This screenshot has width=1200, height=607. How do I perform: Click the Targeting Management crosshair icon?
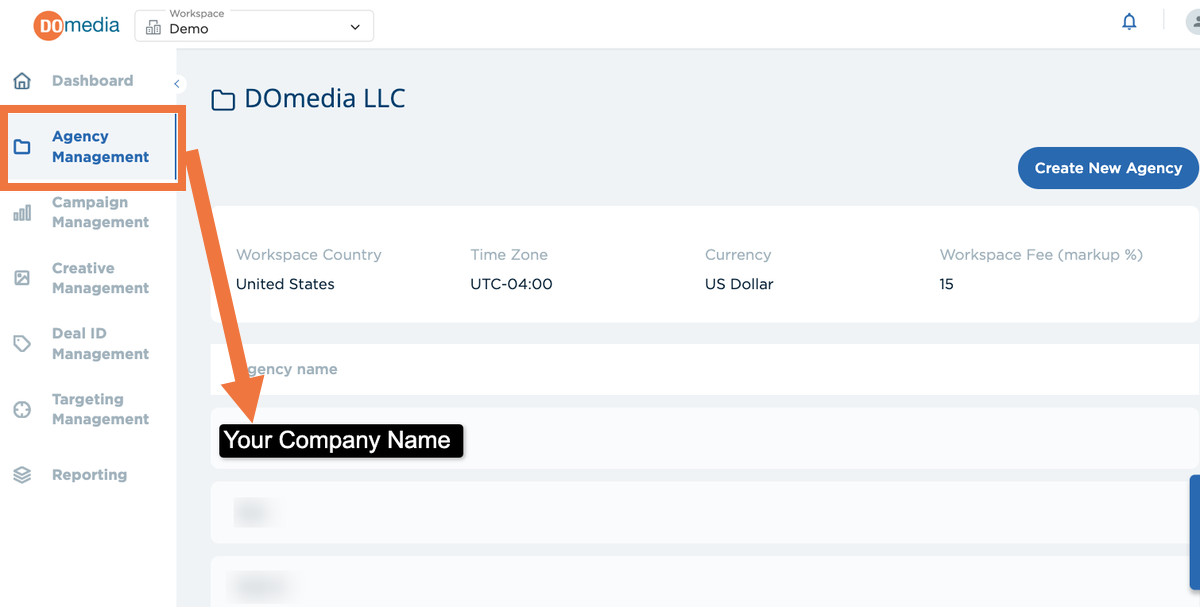click(x=22, y=409)
